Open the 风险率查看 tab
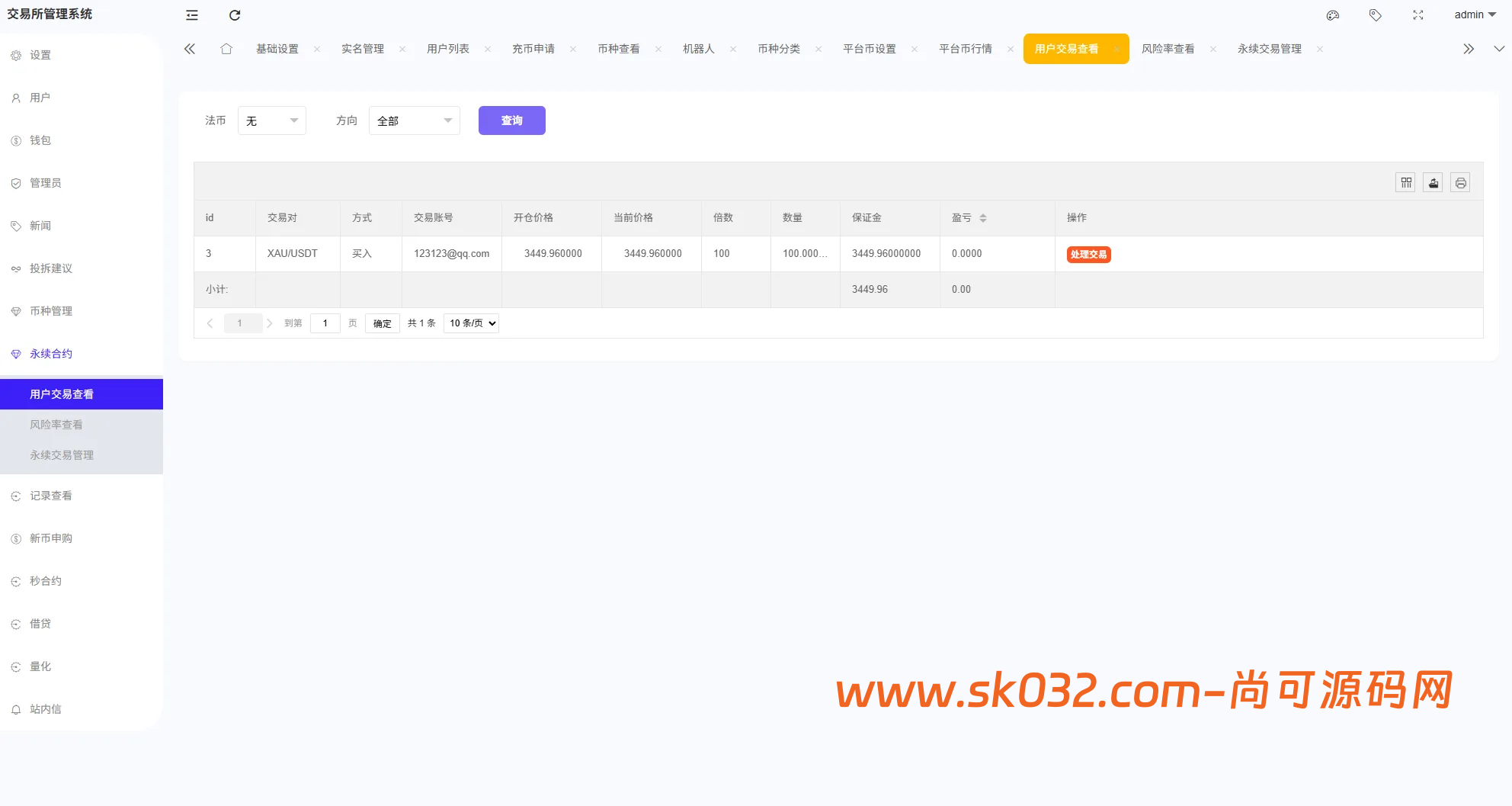The image size is (1512, 806). [1168, 49]
